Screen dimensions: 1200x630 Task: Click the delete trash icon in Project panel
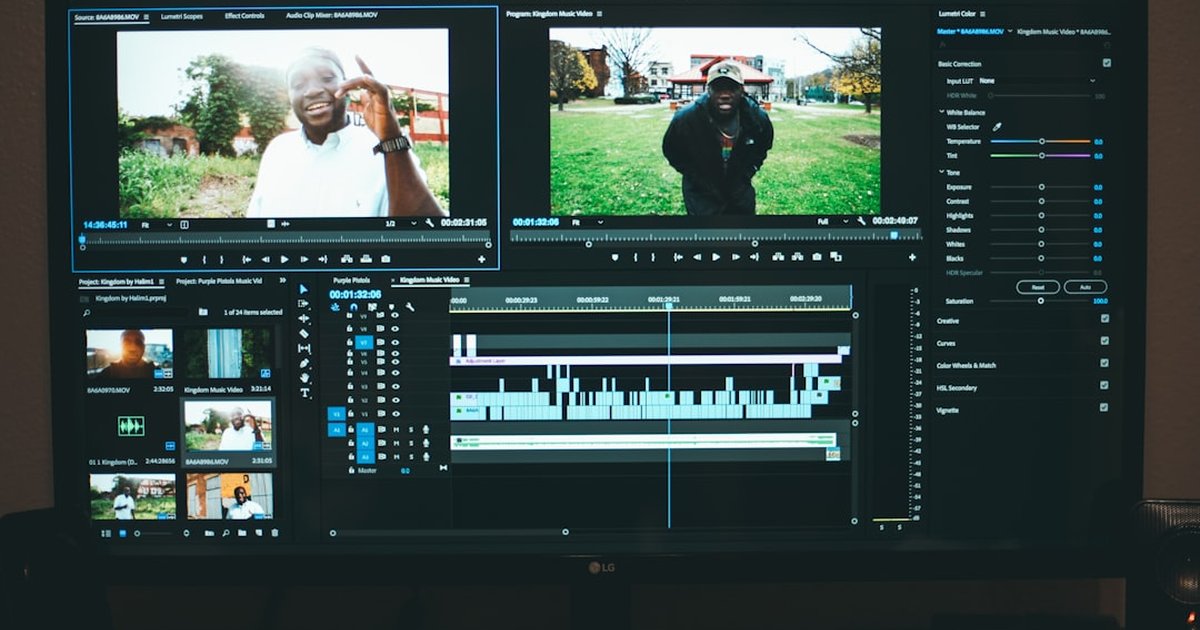pyautogui.click(x=275, y=533)
